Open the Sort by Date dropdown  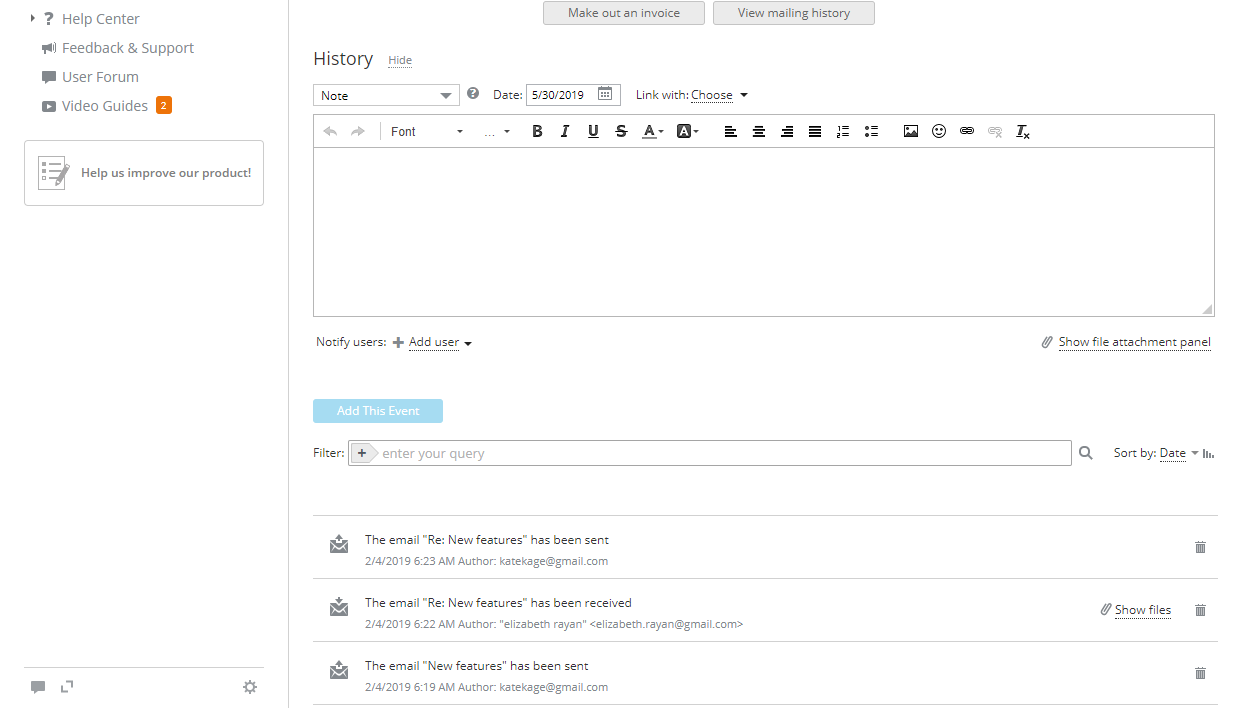1177,453
